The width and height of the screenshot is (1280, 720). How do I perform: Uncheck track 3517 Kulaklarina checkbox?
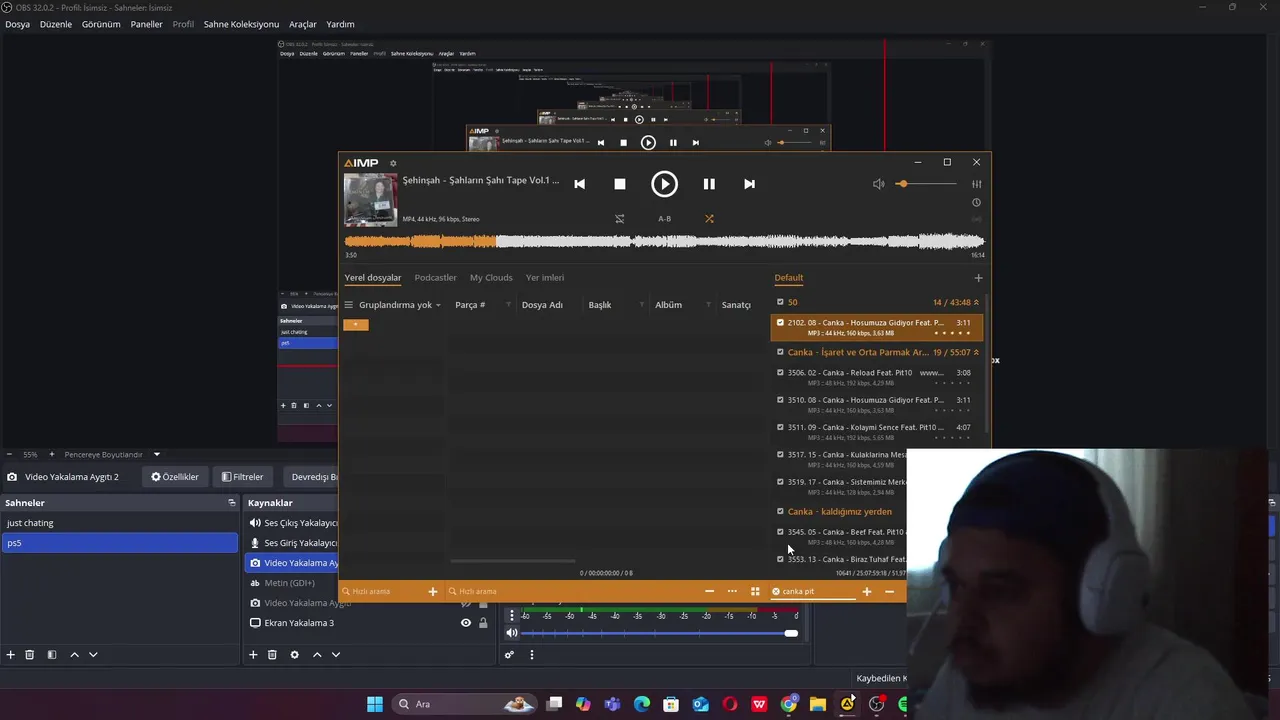[x=780, y=454]
